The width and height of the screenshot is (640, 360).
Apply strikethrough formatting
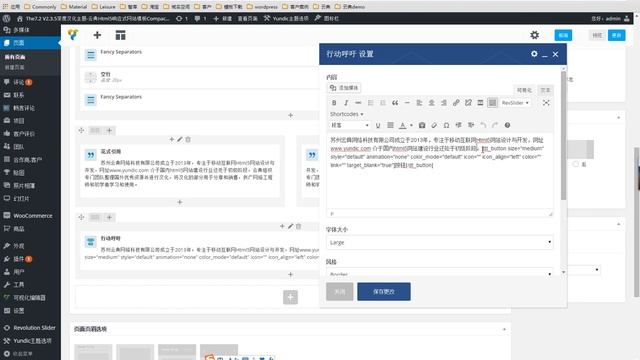358,103
